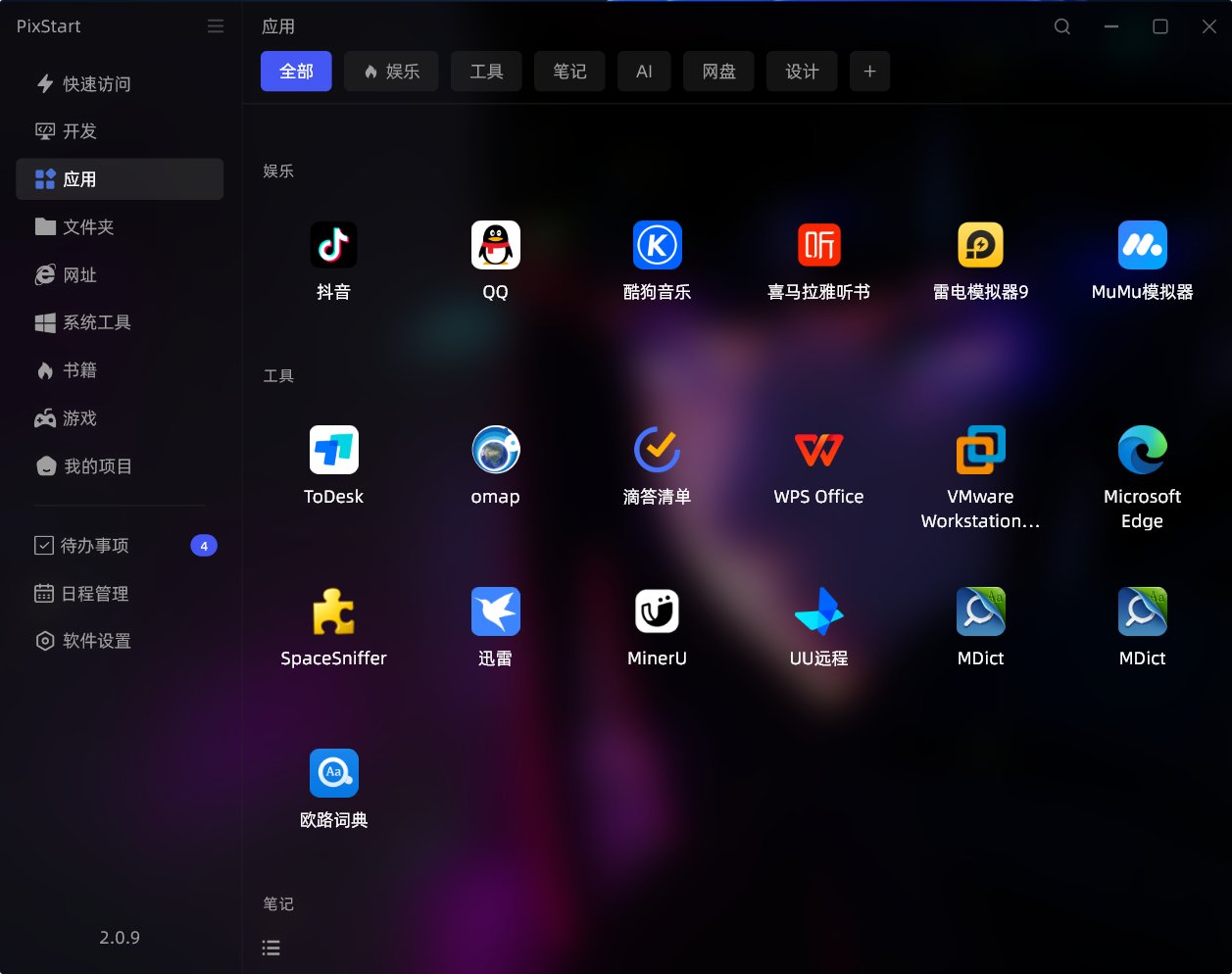Launch the QQ penguin icon
This screenshot has height=974, width=1232.
pyautogui.click(x=495, y=245)
